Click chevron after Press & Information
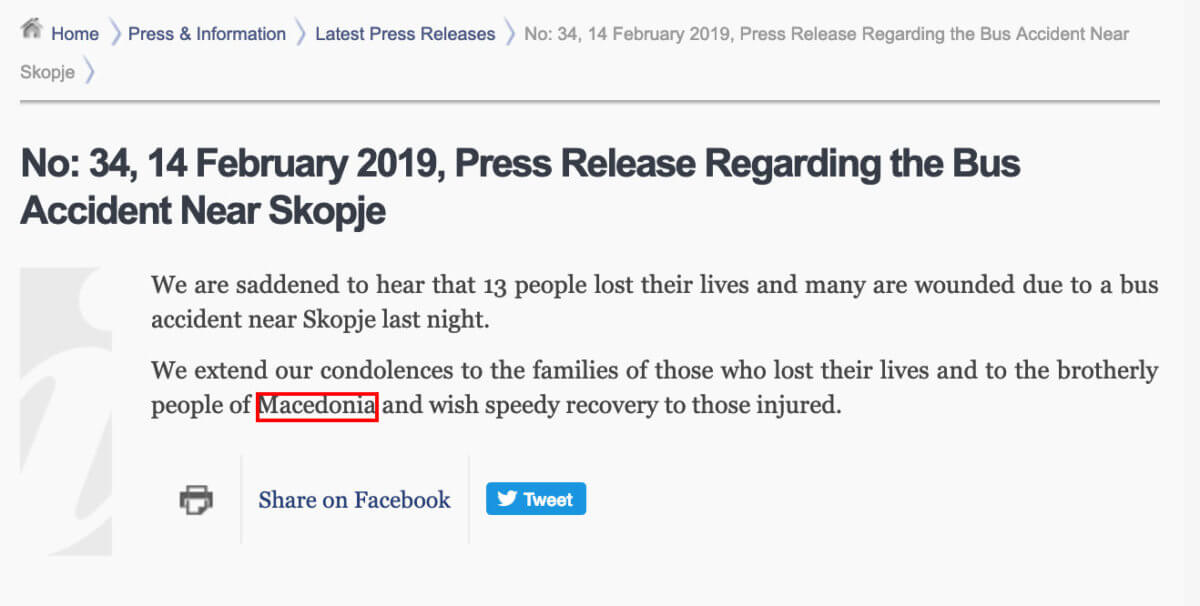Screen dimensions: 1200x606 click(301, 34)
